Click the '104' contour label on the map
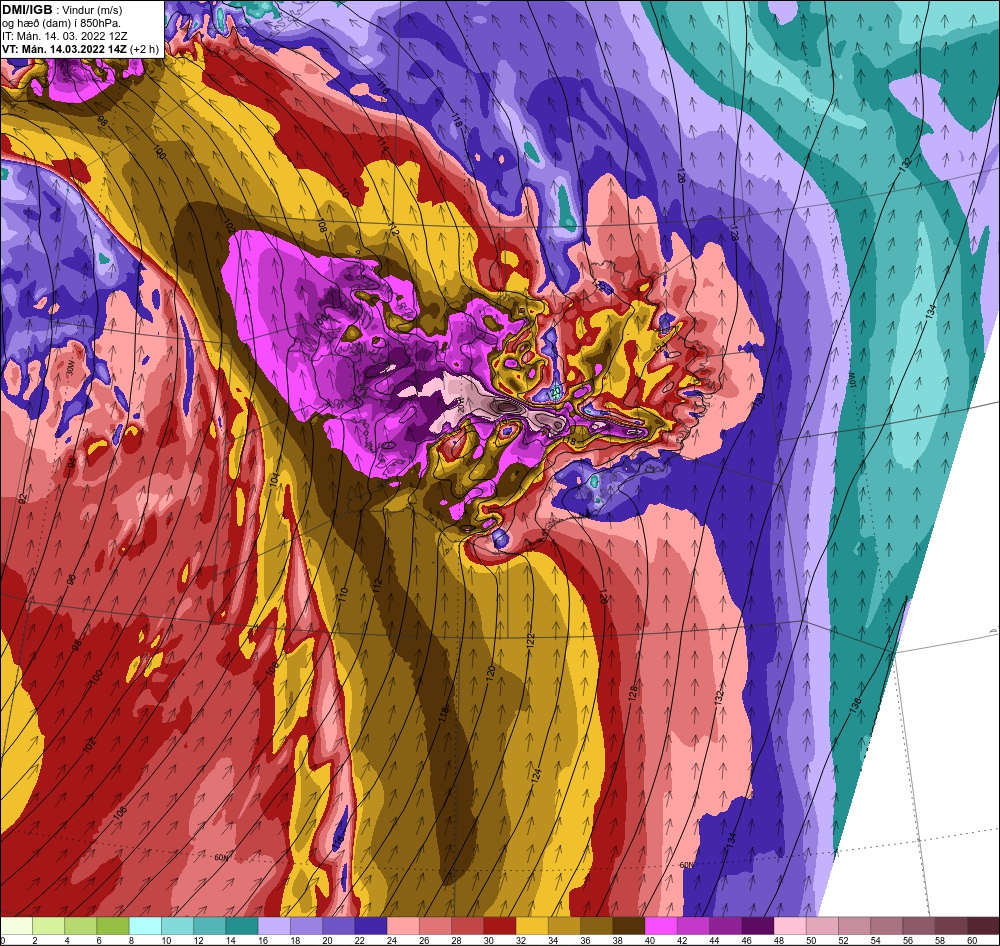Image resolution: width=1000 pixels, height=946 pixels. pos(274,480)
